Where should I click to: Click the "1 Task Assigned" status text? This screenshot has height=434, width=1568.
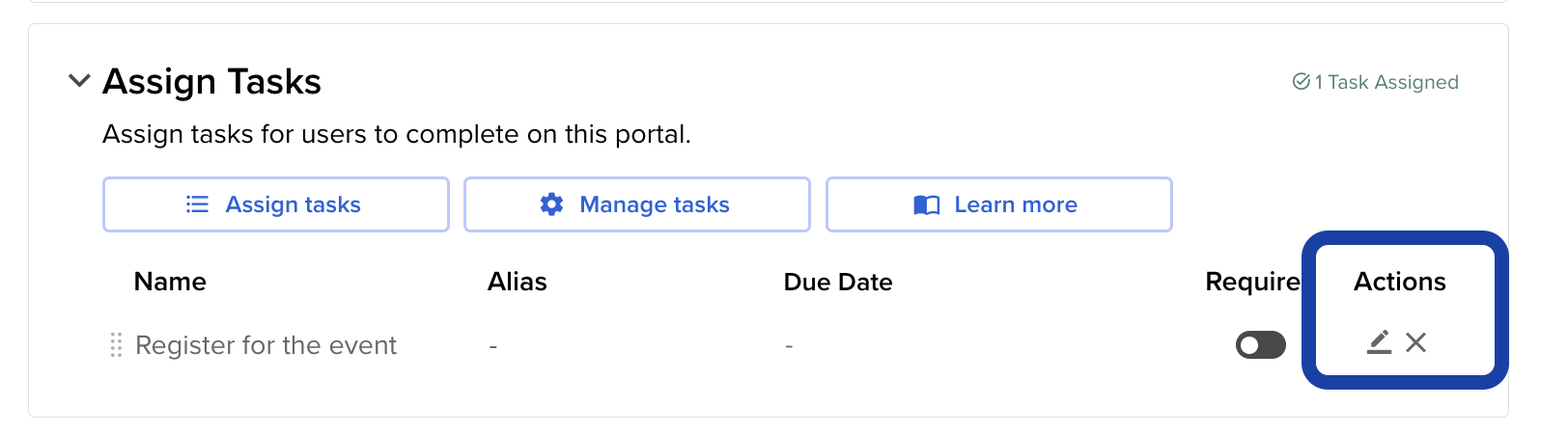pyautogui.click(x=1386, y=83)
